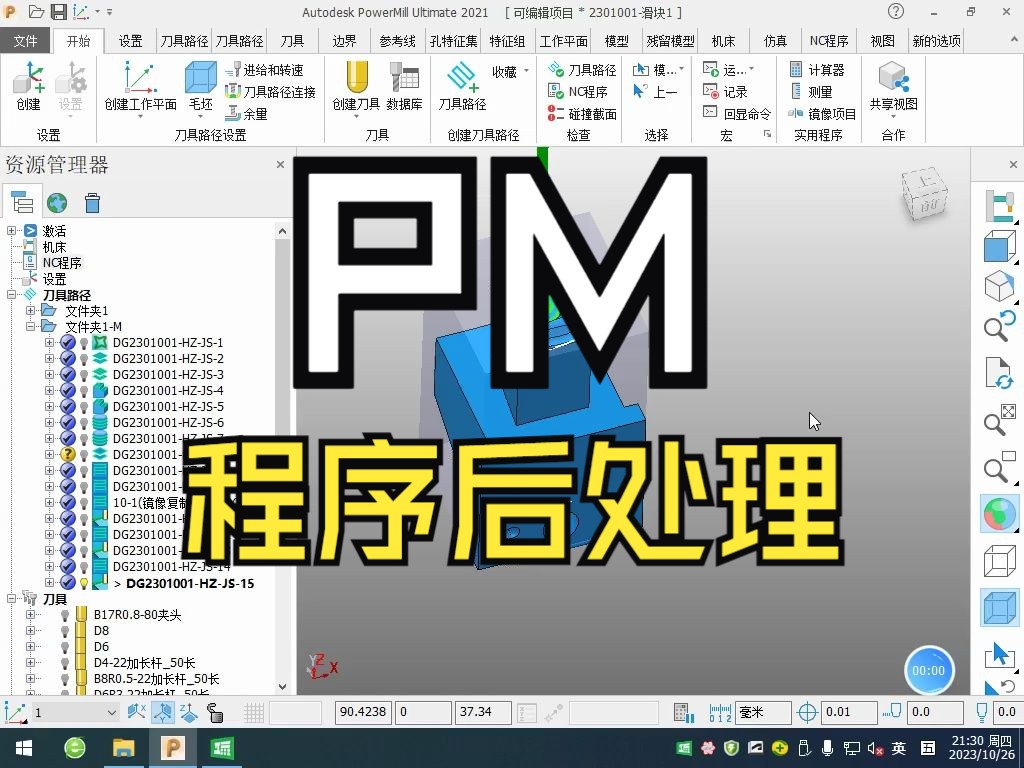Close the 资源管理器 explorer panel
This screenshot has width=1024, height=768.
click(x=280, y=165)
